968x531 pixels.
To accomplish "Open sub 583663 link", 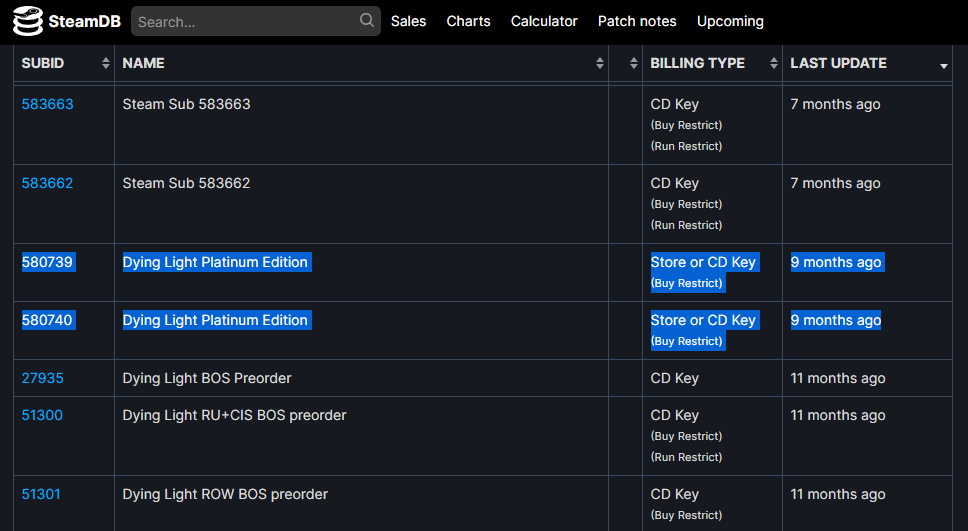I will coord(48,104).
